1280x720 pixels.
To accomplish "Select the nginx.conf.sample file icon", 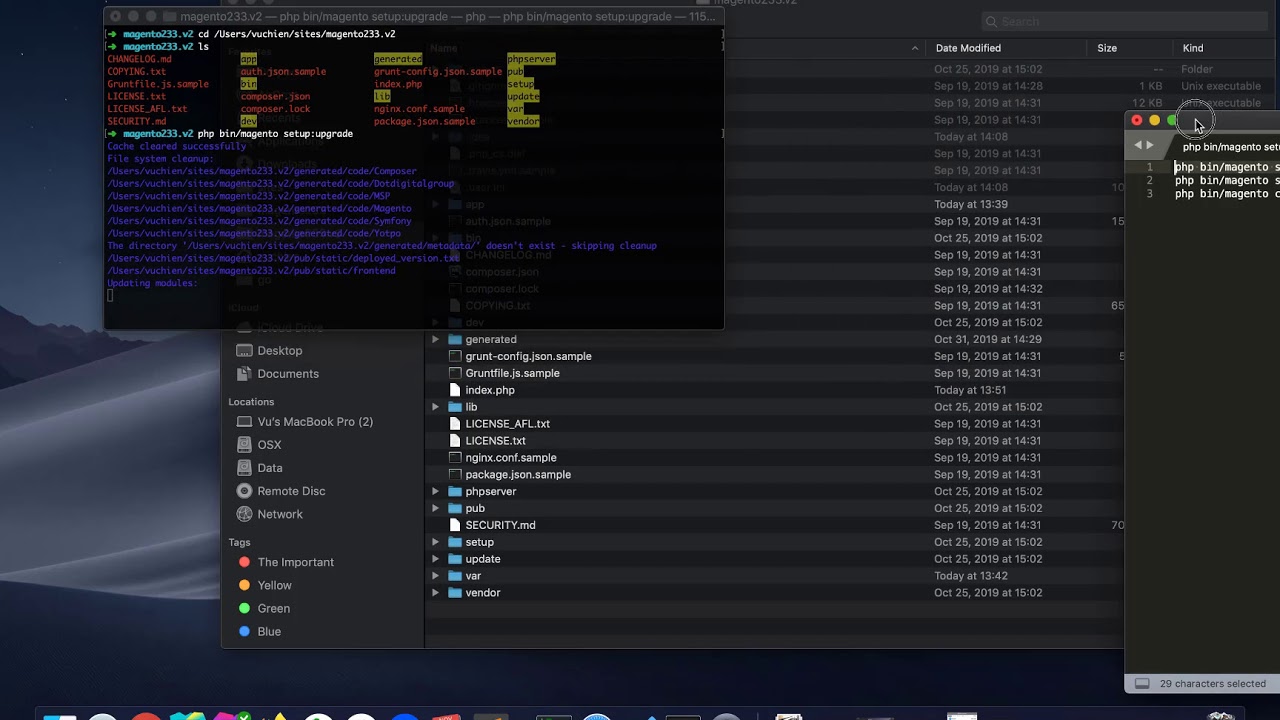I will tap(455, 458).
